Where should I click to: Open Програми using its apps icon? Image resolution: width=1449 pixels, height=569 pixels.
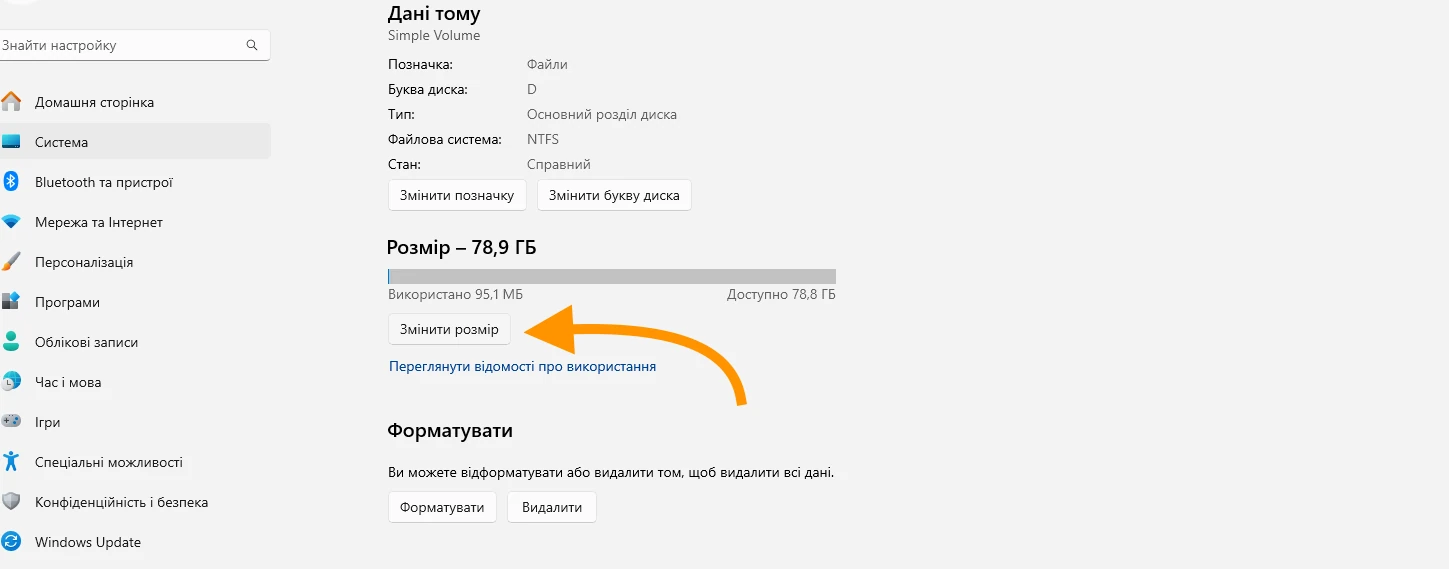point(11,302)
